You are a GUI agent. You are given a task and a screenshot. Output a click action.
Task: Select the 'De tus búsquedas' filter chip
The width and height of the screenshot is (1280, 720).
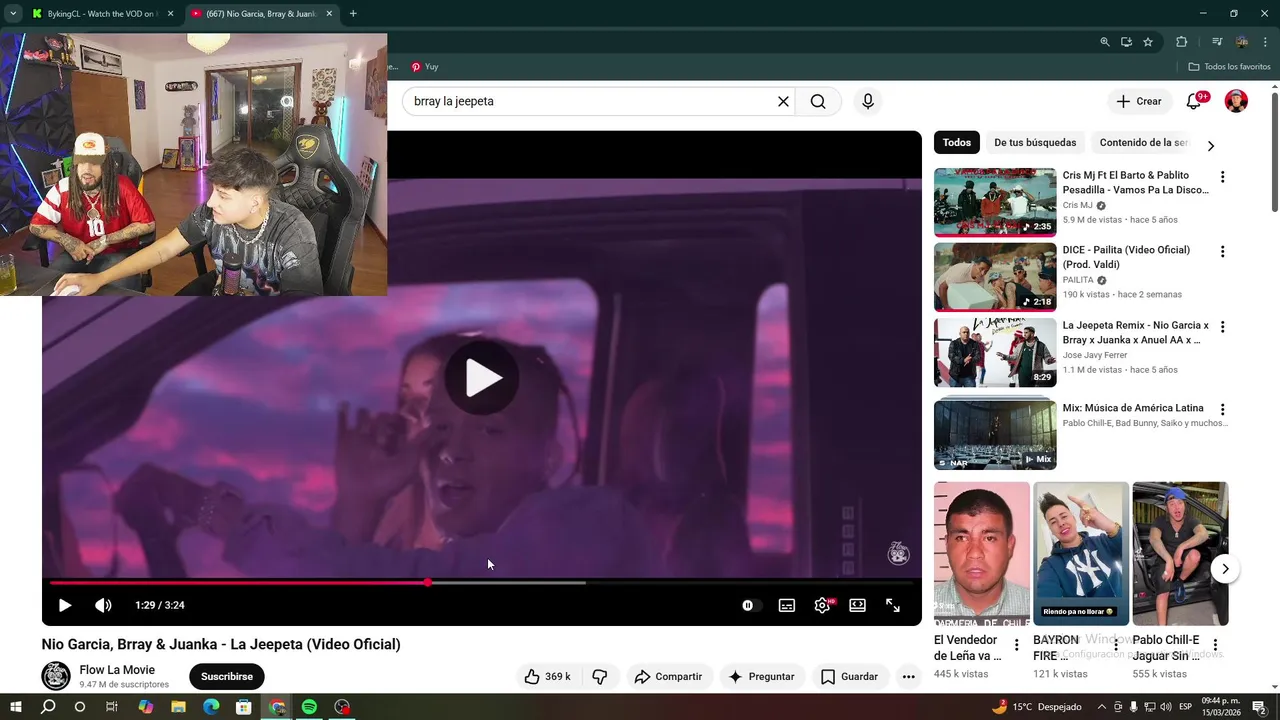point(1035,143)
